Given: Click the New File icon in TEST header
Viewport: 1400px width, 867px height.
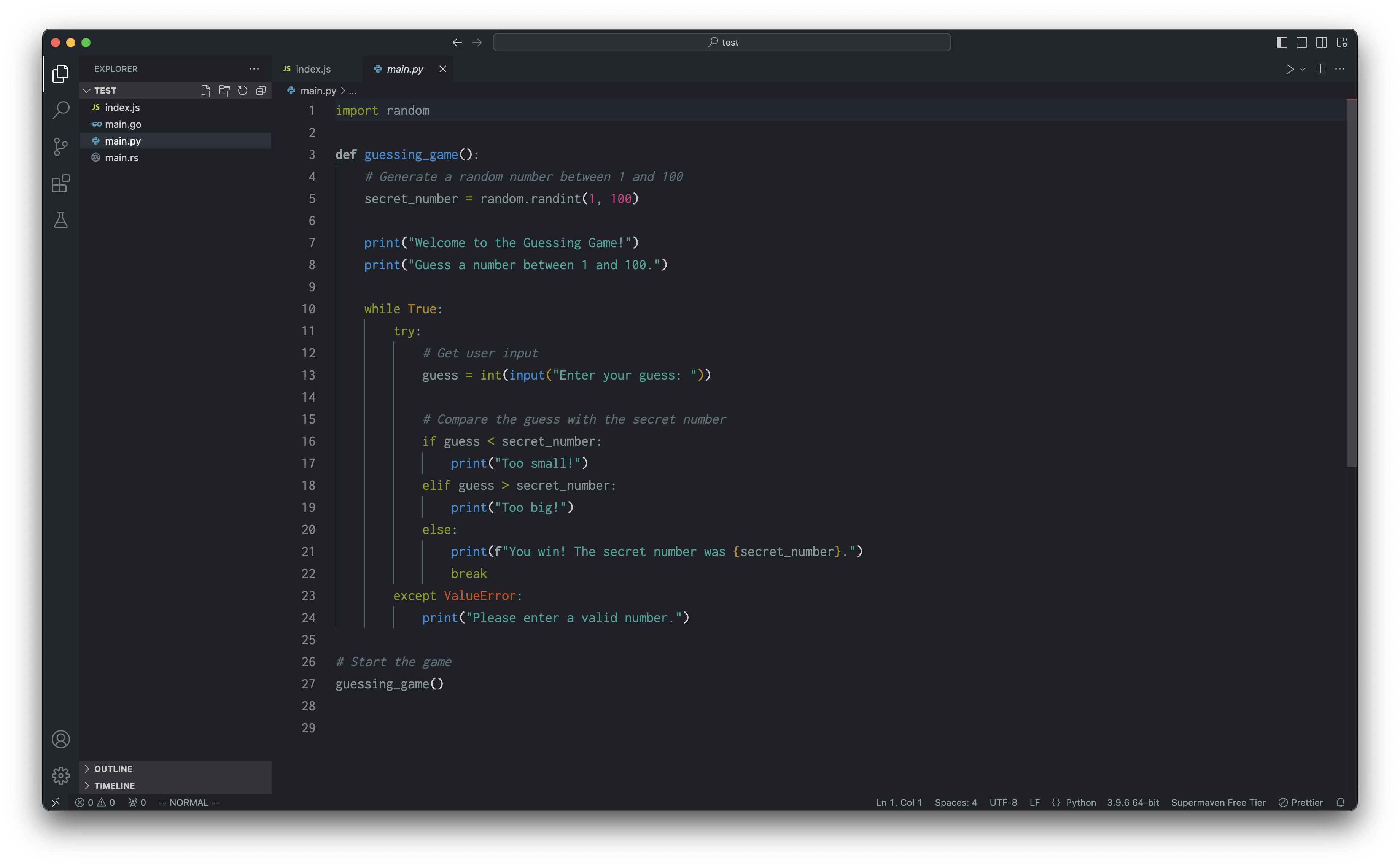Looking at the screenshot, I should tap(206, 91).
